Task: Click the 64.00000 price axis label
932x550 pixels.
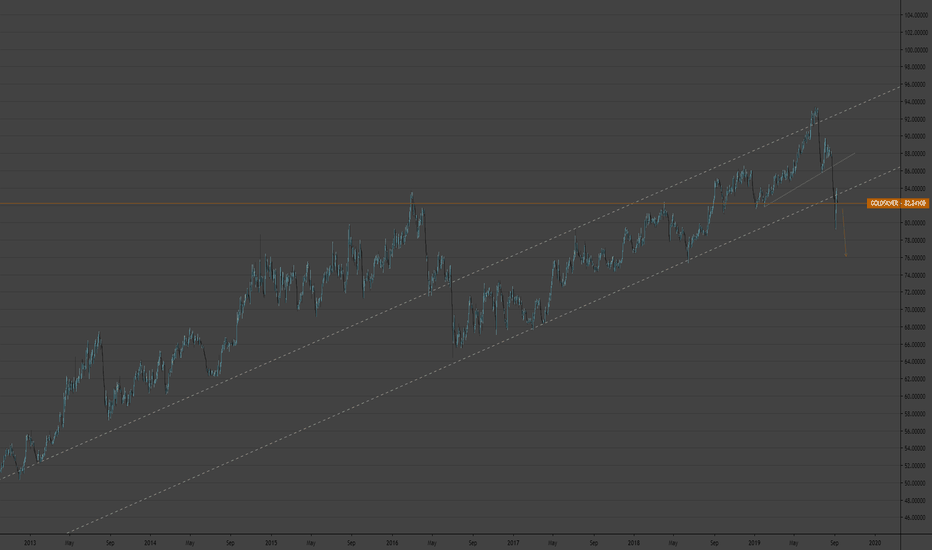Action: 916,362
